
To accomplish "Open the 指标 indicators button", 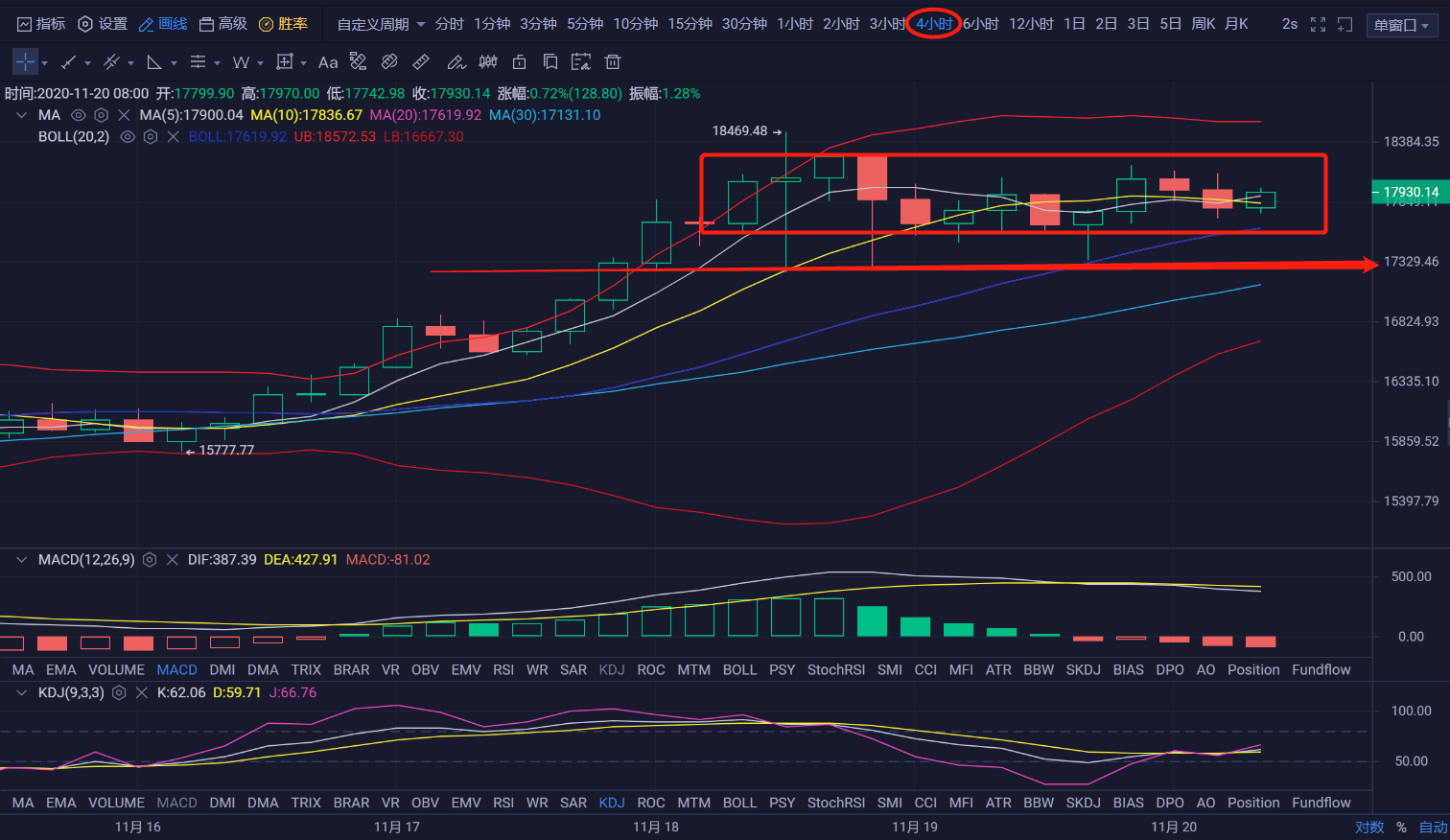I will tap(41, 24).
